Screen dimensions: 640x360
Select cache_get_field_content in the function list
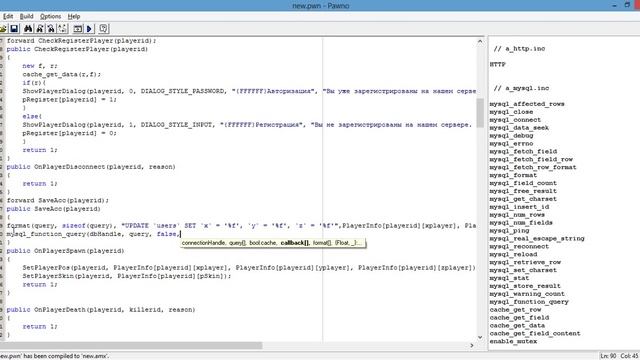pyautogui.click(x=535, y=333)
